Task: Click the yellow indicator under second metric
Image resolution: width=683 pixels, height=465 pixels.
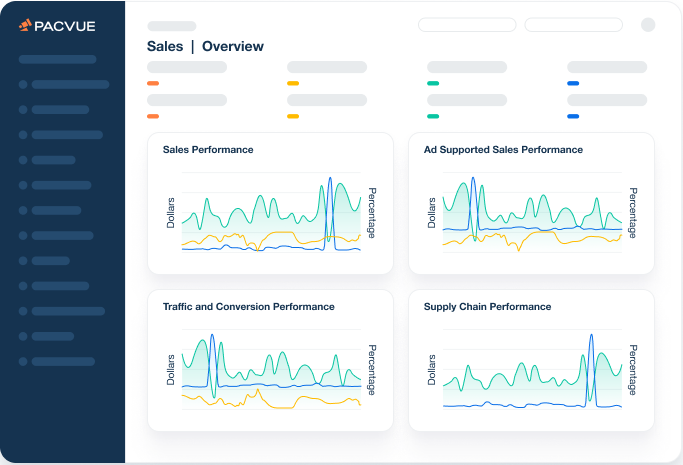Action: 293,83
